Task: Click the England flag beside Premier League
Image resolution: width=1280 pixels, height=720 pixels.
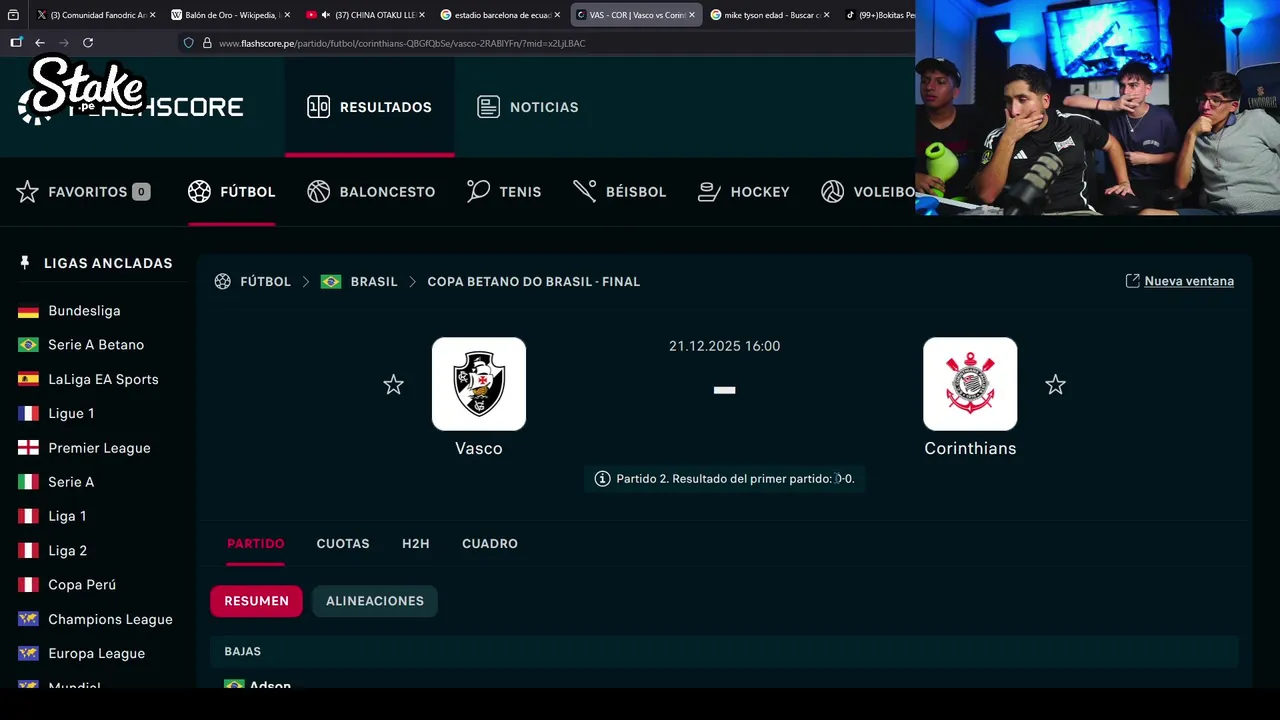Action: pyautogui.click(x=29, y=448)
